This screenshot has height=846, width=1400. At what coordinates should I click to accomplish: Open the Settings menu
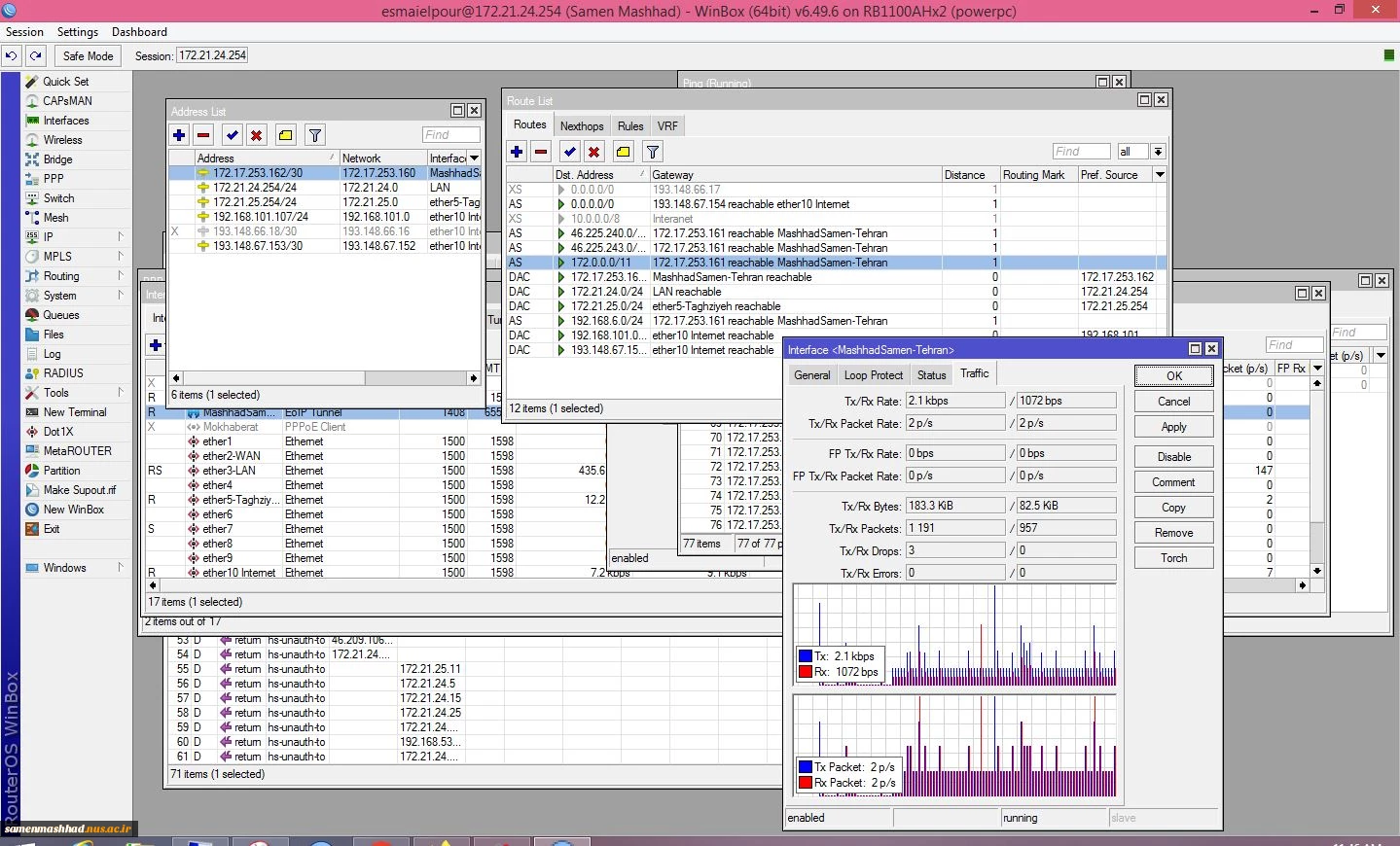pos(78,32)
